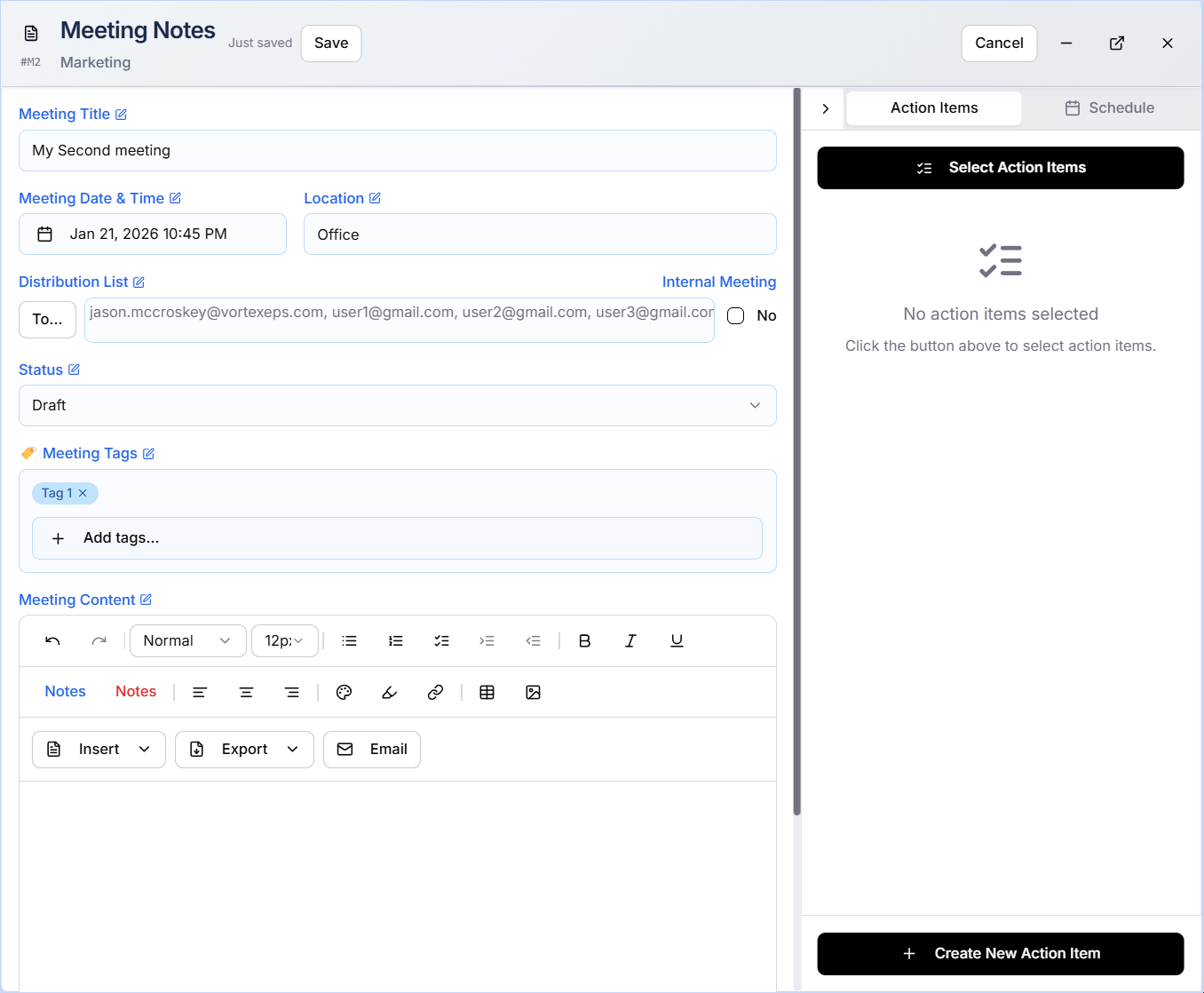Click the edit icon beside Location
This screenshot has height=993, width=1204.
coord(375,198)
